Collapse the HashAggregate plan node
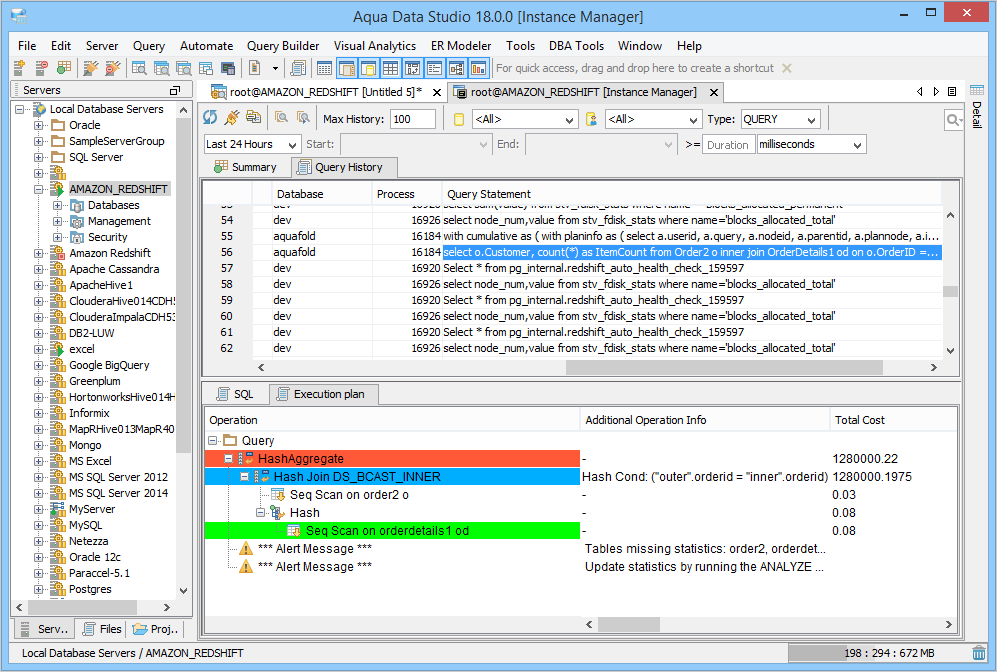The height and width of the screenshot is (672, 997). [228, 458]
